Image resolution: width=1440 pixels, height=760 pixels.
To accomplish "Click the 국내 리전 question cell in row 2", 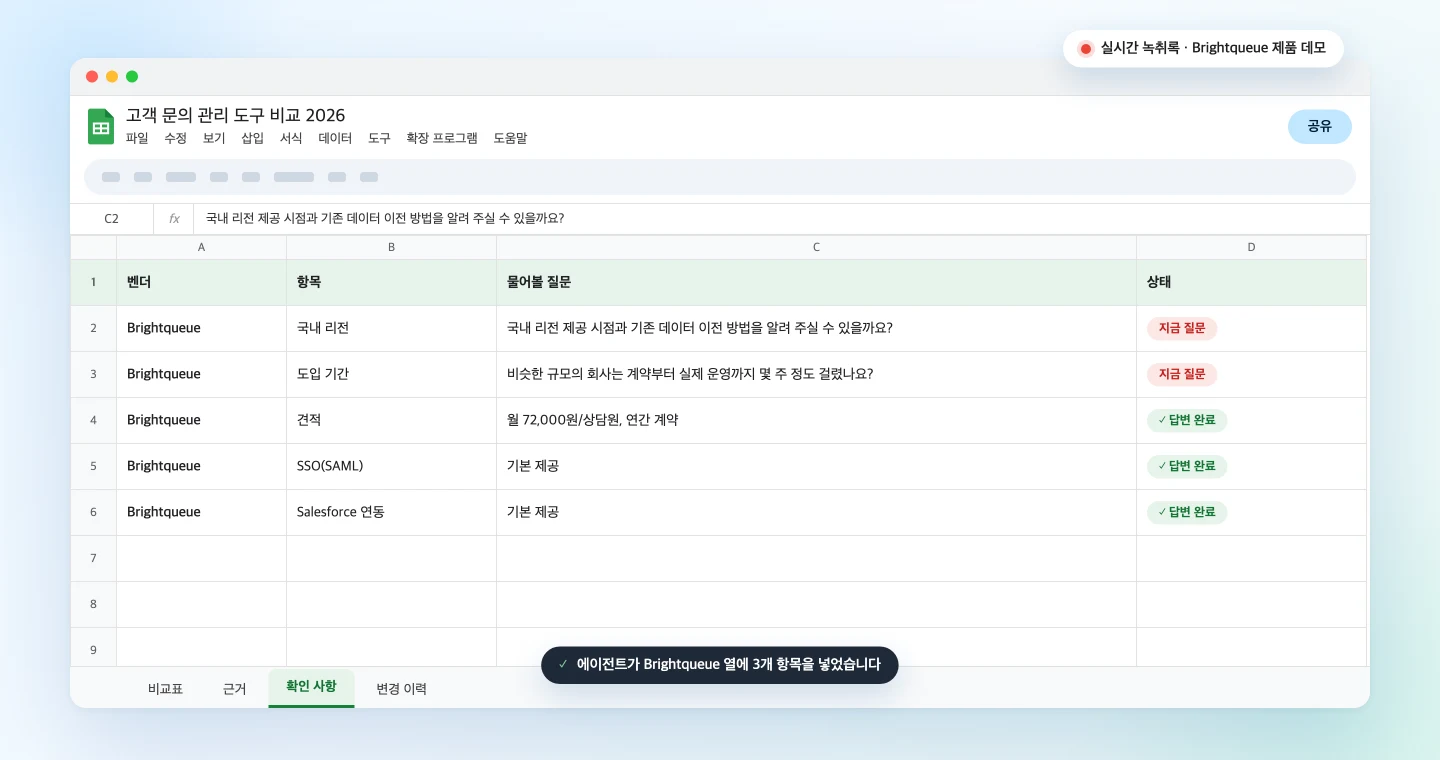I will coord(817,328).
